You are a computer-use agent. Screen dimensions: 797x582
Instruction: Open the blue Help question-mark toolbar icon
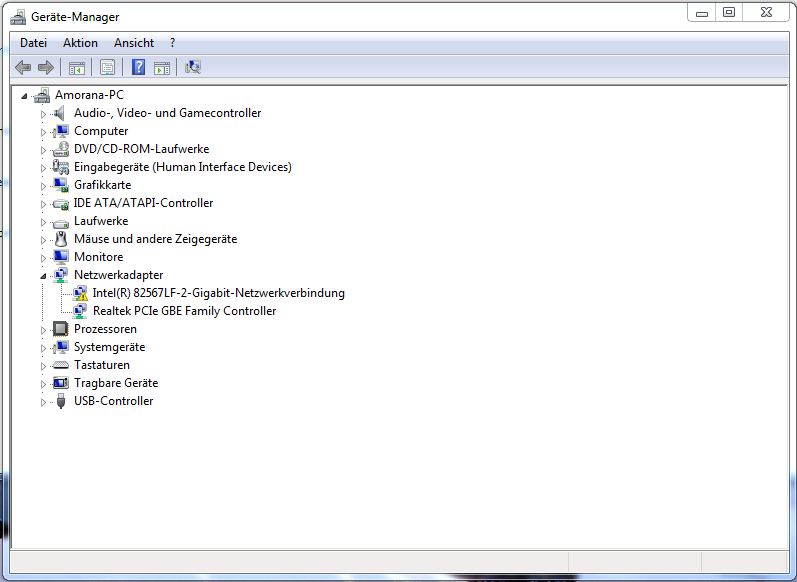tap(138, 67)
